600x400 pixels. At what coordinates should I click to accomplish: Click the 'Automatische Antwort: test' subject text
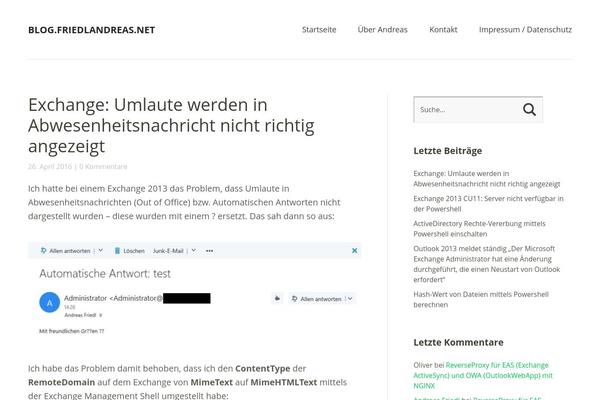click(105, 274)
